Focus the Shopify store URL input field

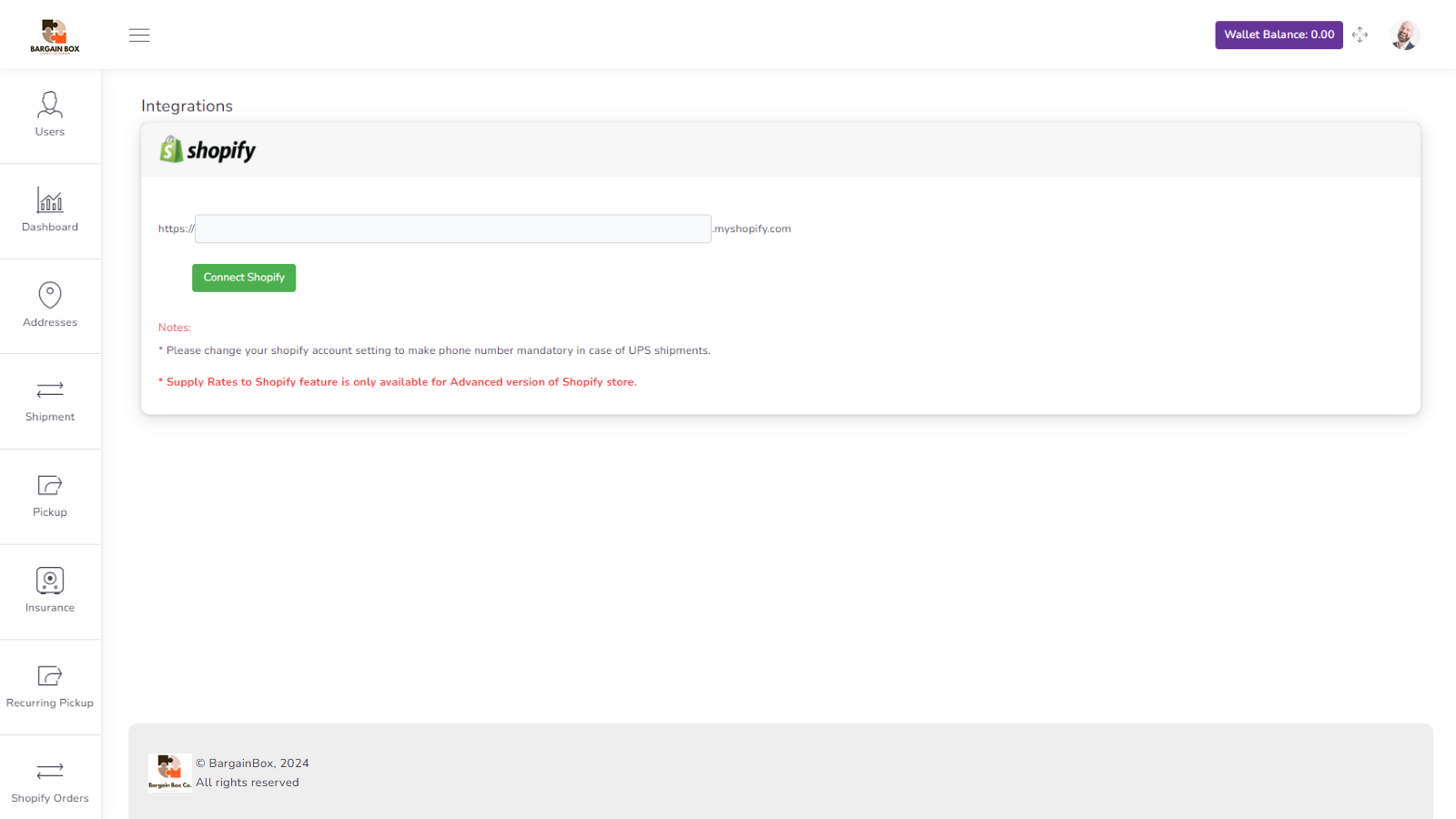pyautogui.click(x=453, y=228)
